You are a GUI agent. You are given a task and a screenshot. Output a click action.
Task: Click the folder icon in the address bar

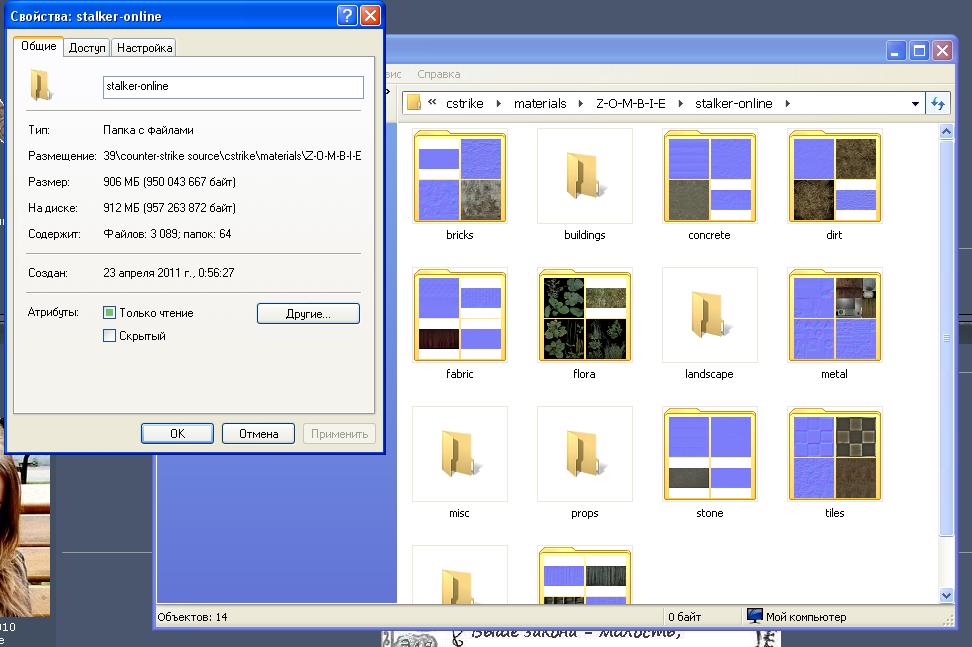pyautogui.click(x=414, y=103)
